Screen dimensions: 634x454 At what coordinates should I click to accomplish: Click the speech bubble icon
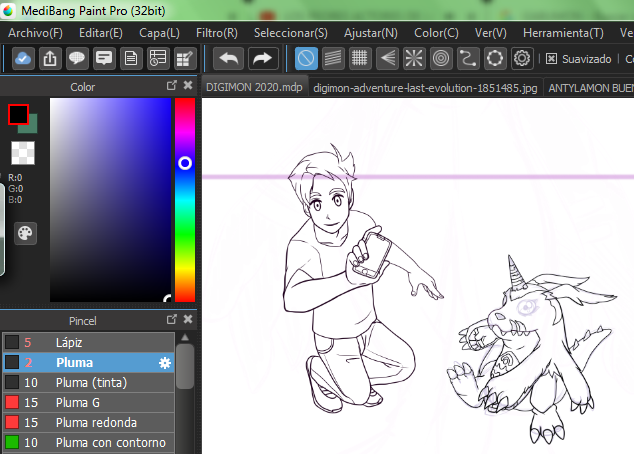point(77,59)
